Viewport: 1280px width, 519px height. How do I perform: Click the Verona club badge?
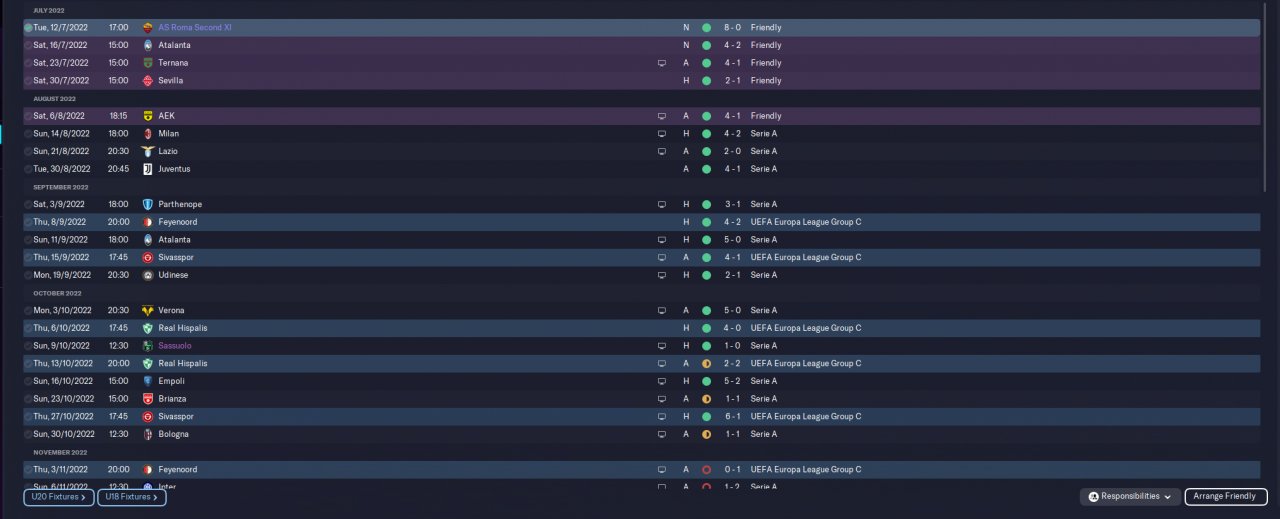point(148,310)
